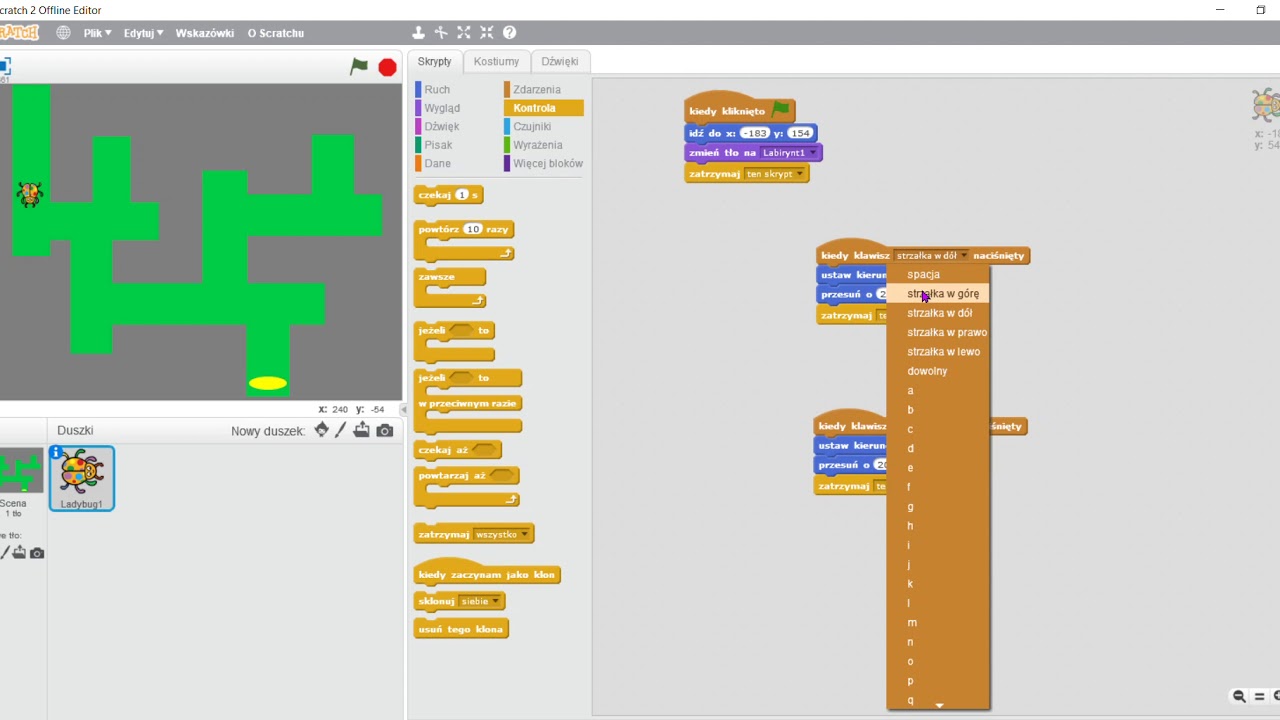Choose 'strzałka w prawo' key option

pos(938,332)
